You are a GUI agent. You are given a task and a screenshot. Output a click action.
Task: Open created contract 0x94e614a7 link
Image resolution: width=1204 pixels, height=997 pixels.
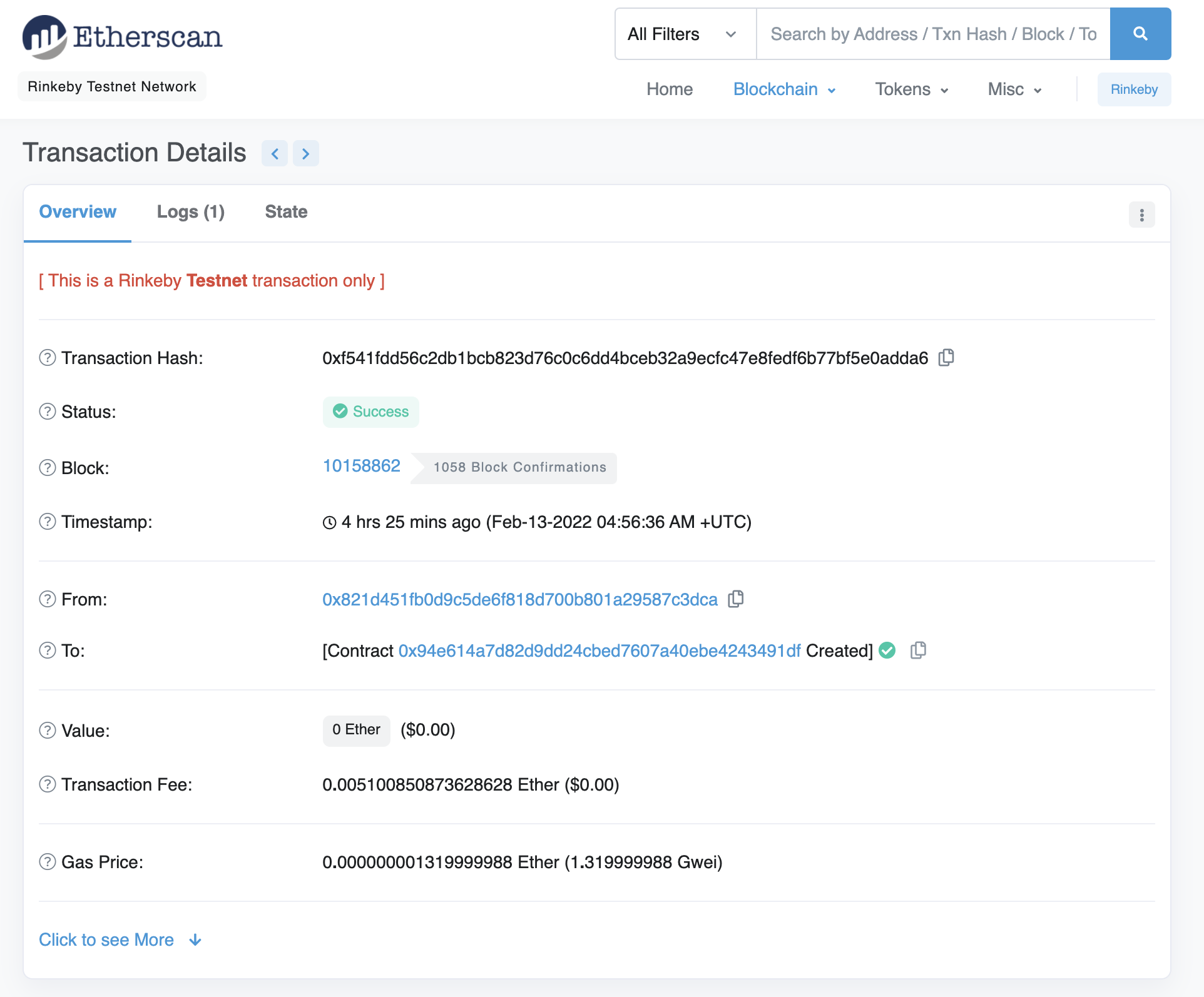[599, 650]
